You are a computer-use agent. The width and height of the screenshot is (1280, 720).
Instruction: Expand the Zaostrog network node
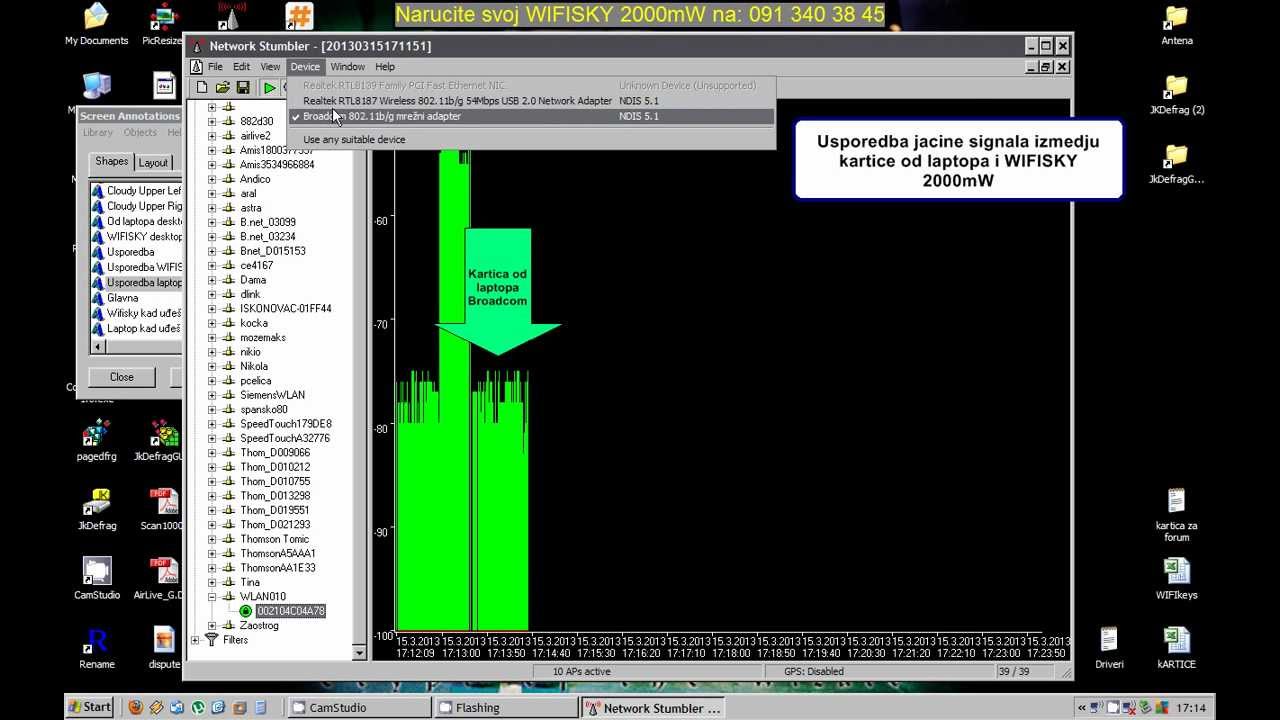pyautogui.click(x=212, y=626)
